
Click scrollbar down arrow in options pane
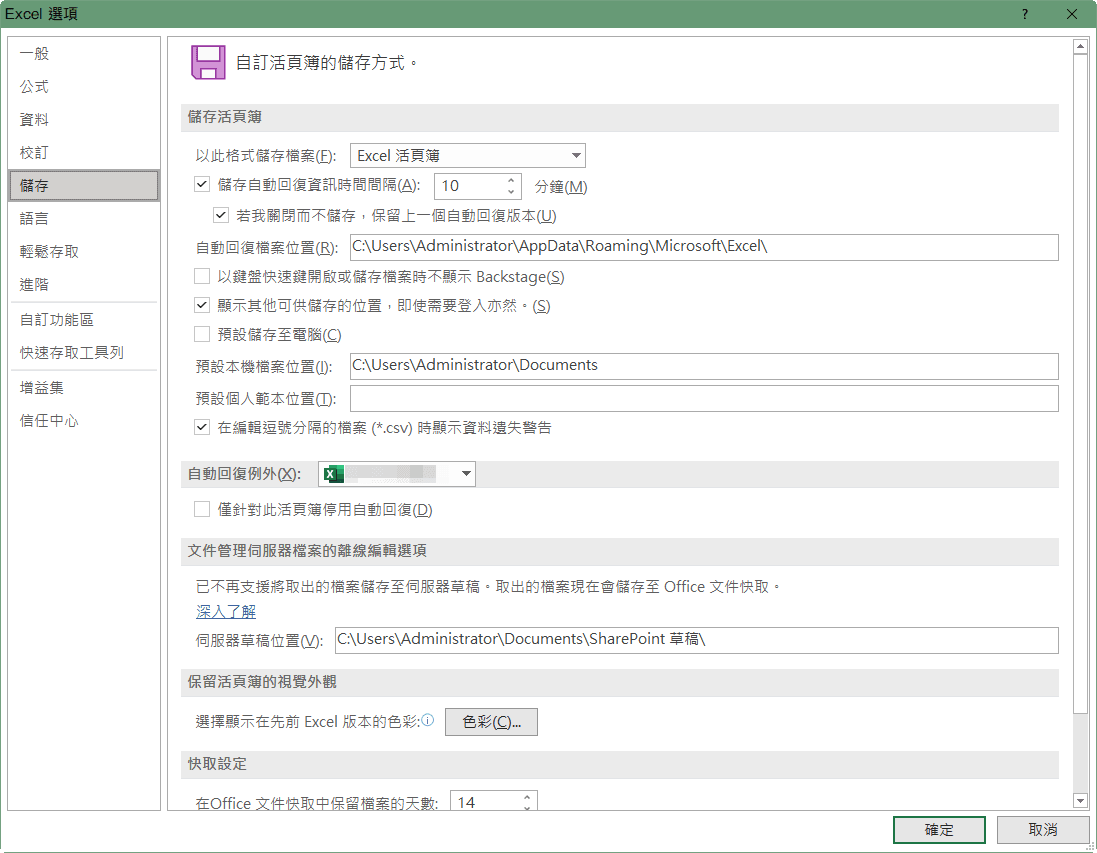click(x=1080, y=801)
